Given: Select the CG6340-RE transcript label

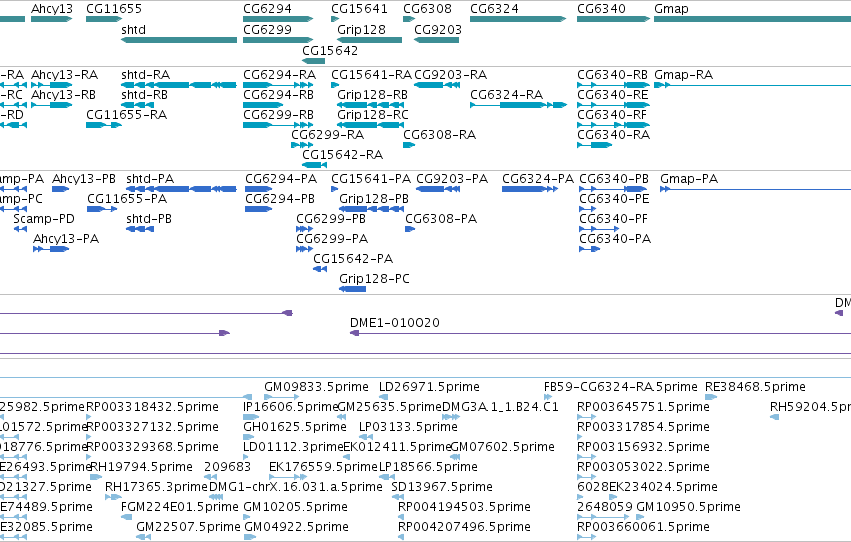Looking at the screenshot, I should tap(612, 94).
